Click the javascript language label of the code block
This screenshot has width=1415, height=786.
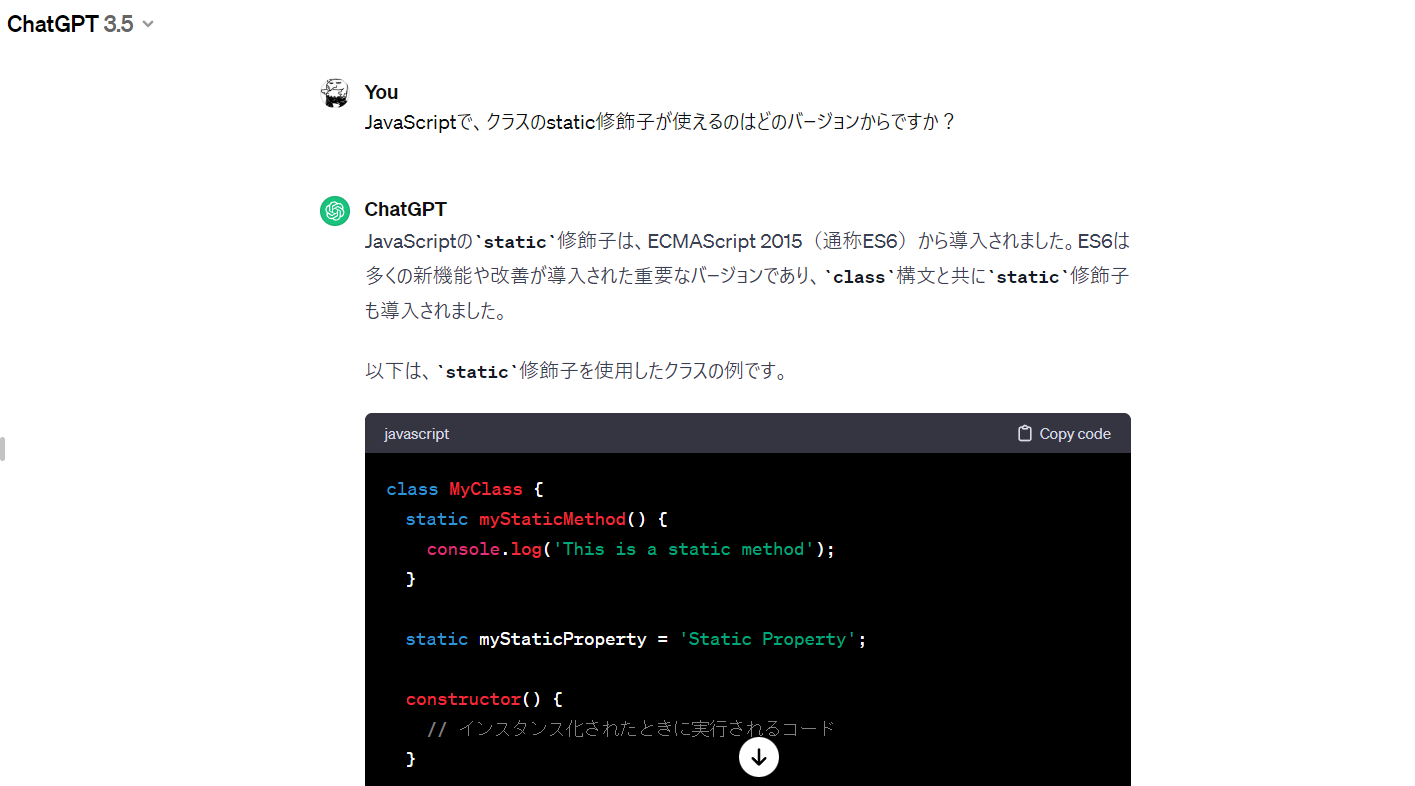tap(417, 434)
